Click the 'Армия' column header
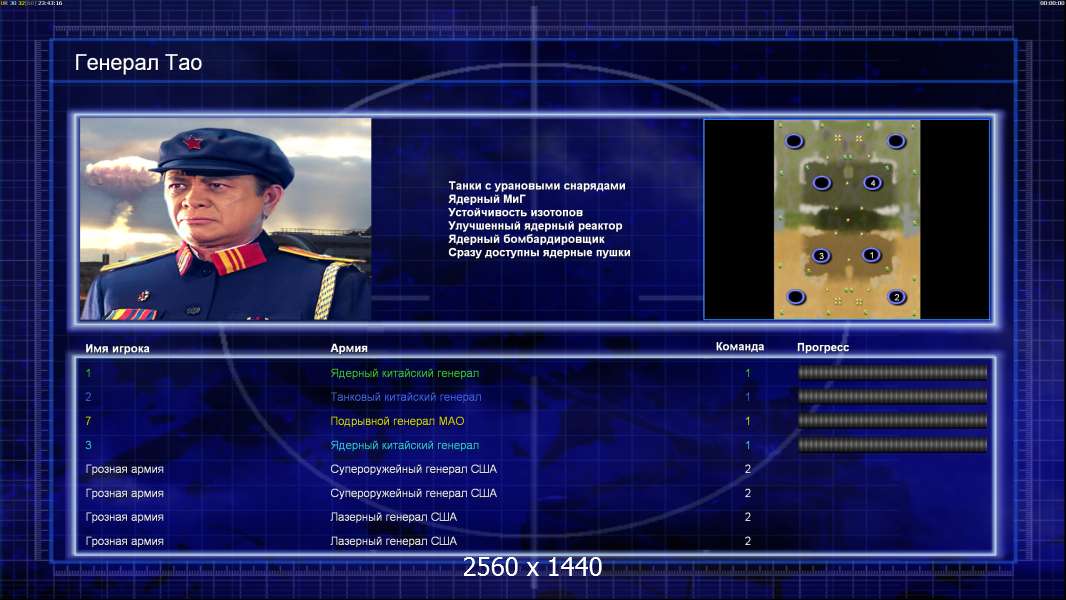 (x=349, y=348)
